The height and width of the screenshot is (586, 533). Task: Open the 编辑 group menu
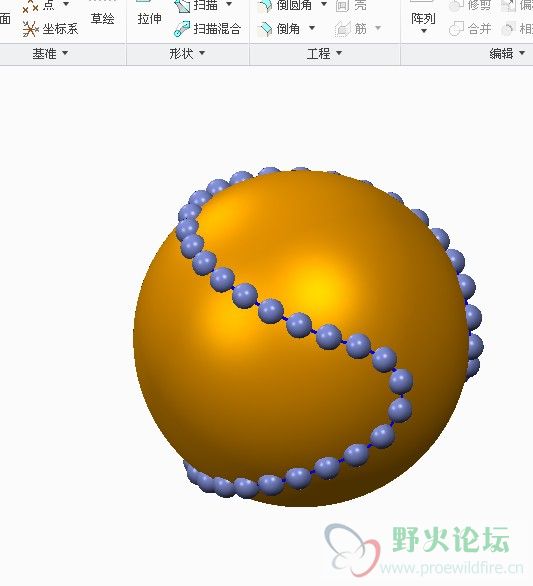pos(507,54)
